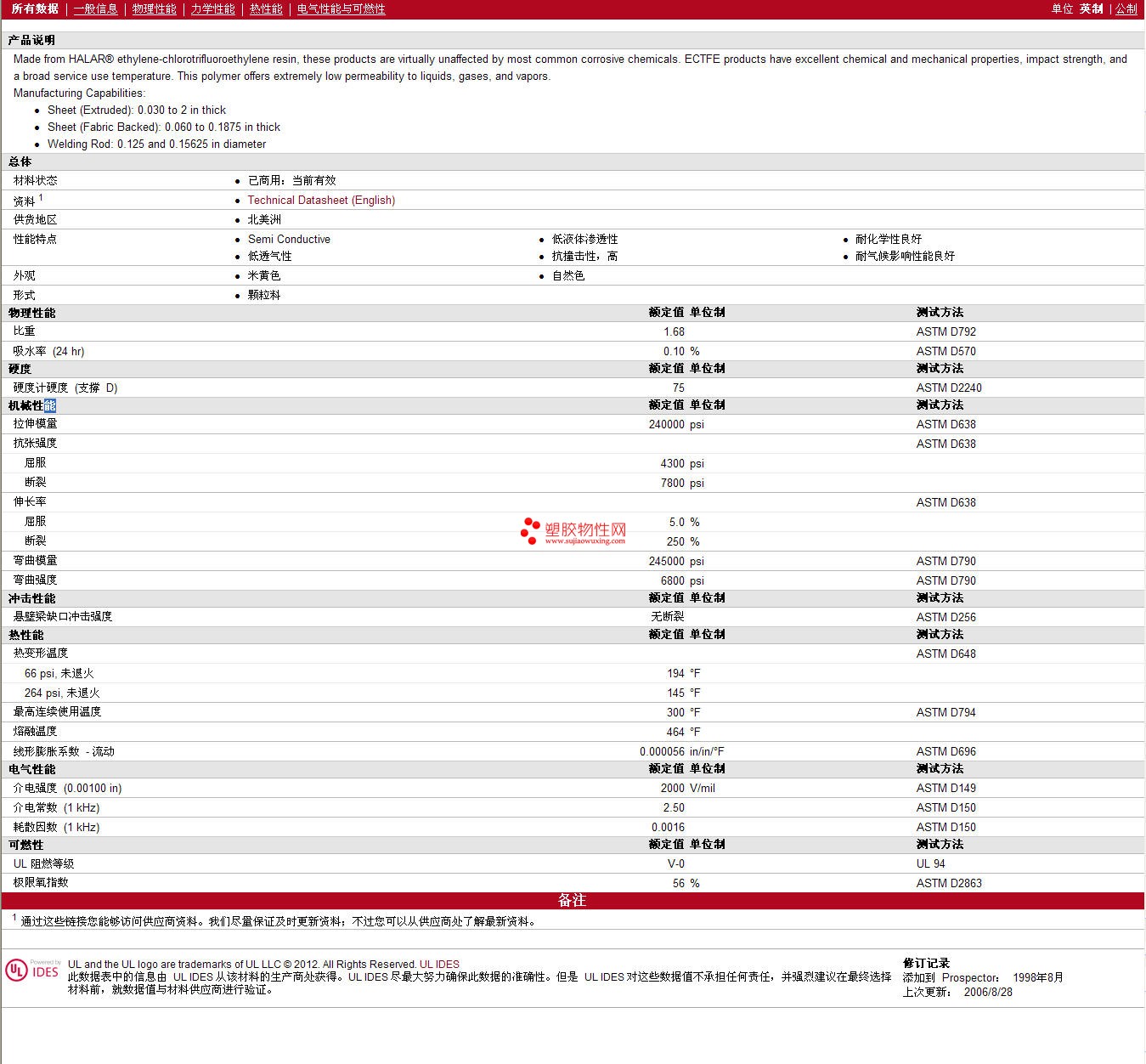Select the ASTM D696 test method
This screenshot has height=1064, width=1146.
[x=946, y=751]
